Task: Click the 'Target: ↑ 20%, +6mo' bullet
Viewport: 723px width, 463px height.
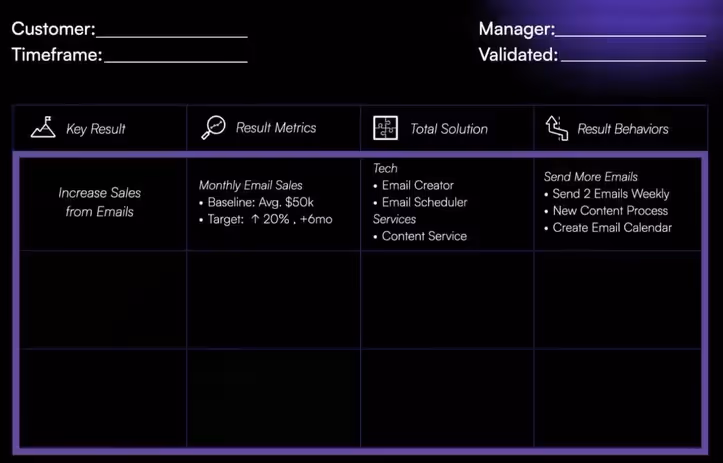Action: pos(266,219)
